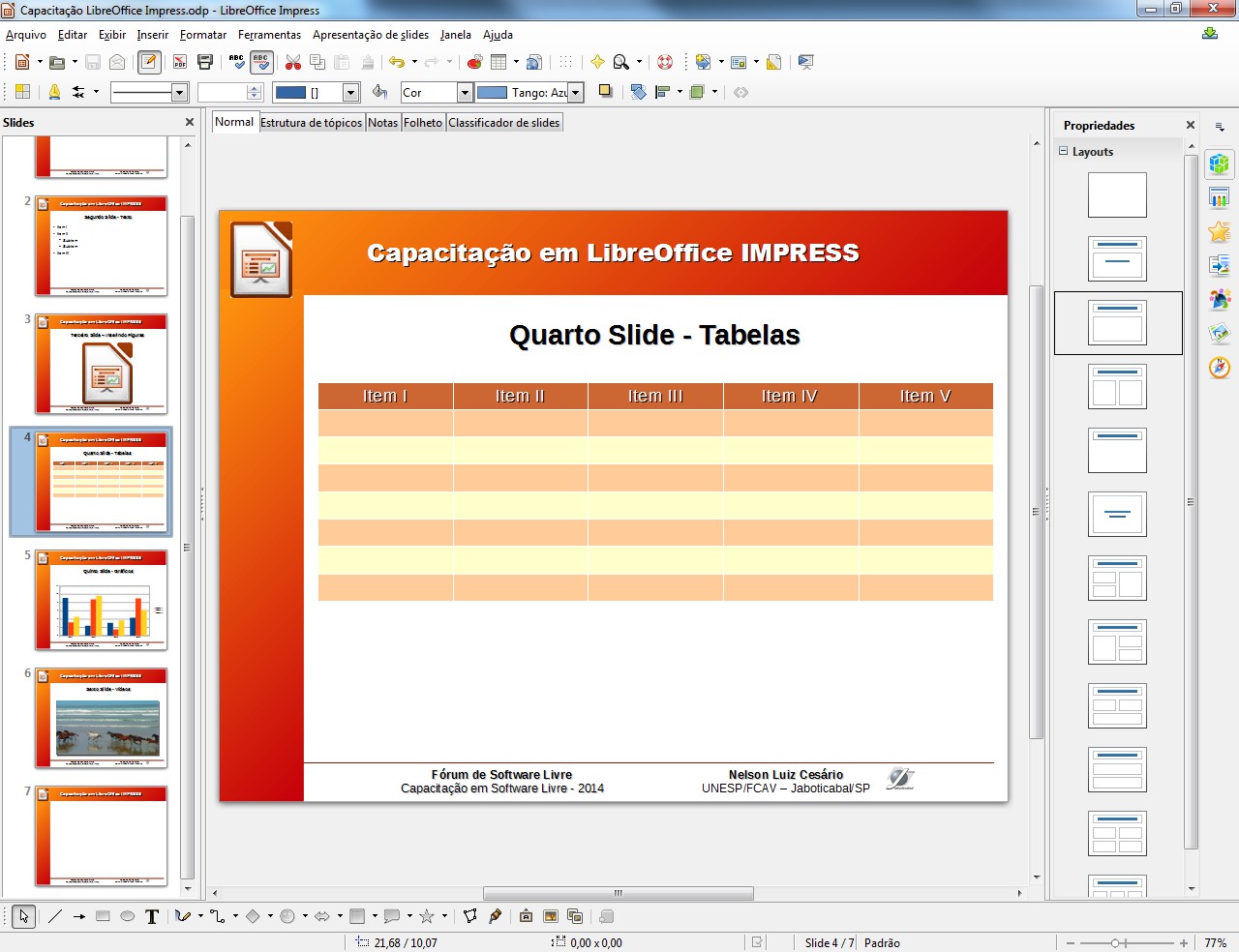The image size is (1239, 952).
Task: Open the Navigator star icon
Action: coord(597,62)
